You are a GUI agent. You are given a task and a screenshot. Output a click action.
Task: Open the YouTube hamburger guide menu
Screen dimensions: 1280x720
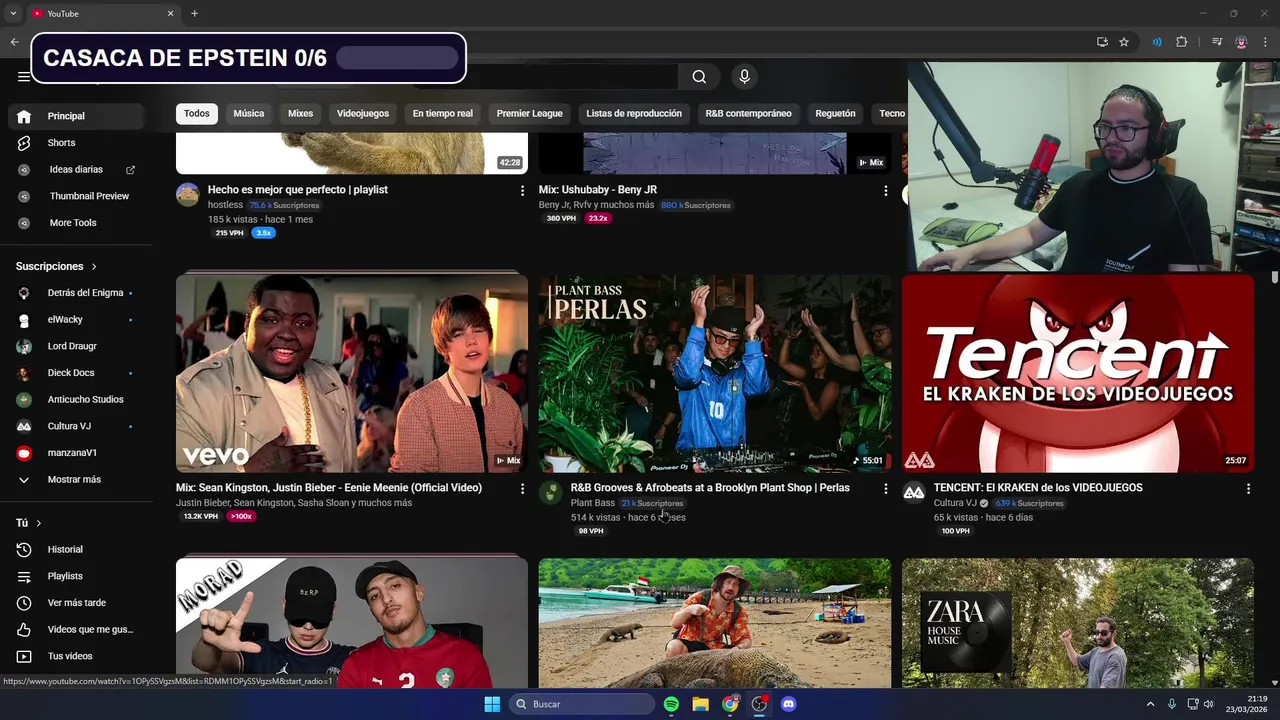point(23,76)
